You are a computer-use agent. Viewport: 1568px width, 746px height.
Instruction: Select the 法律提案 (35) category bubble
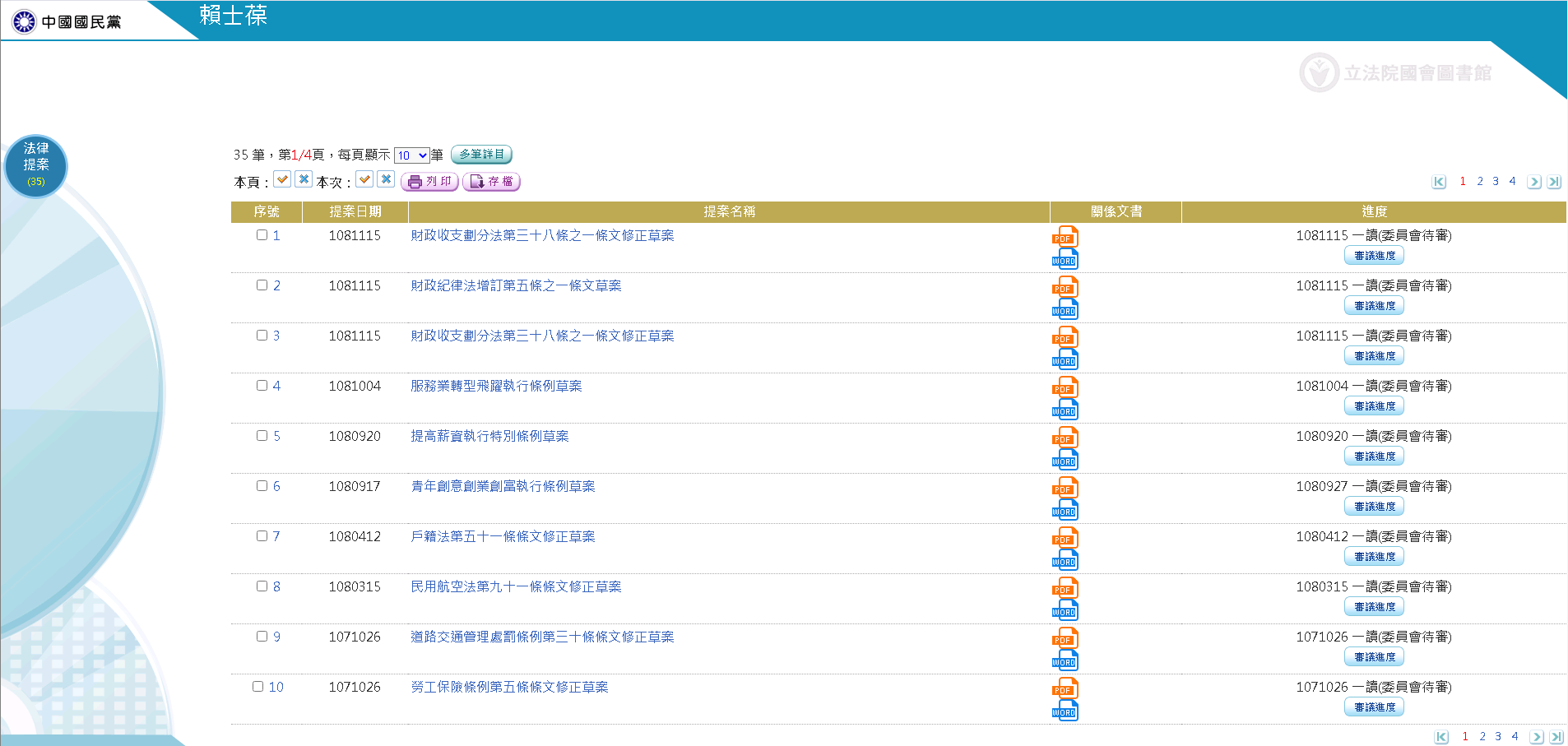[35, 165]
